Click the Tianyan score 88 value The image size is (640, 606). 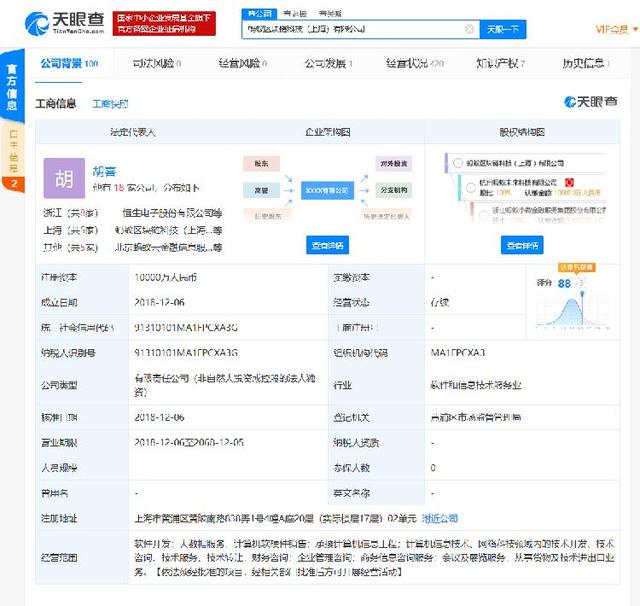click(x=564, y=283)
